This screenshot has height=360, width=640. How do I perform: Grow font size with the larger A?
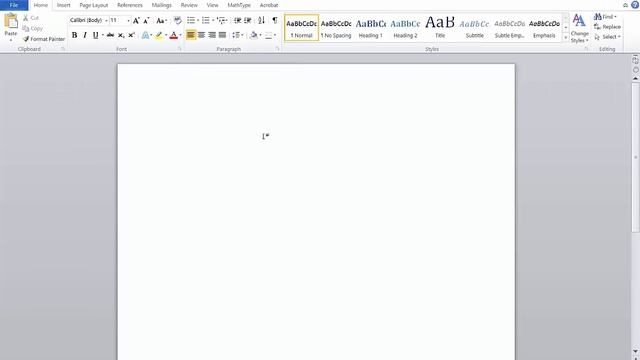point(136,20)
